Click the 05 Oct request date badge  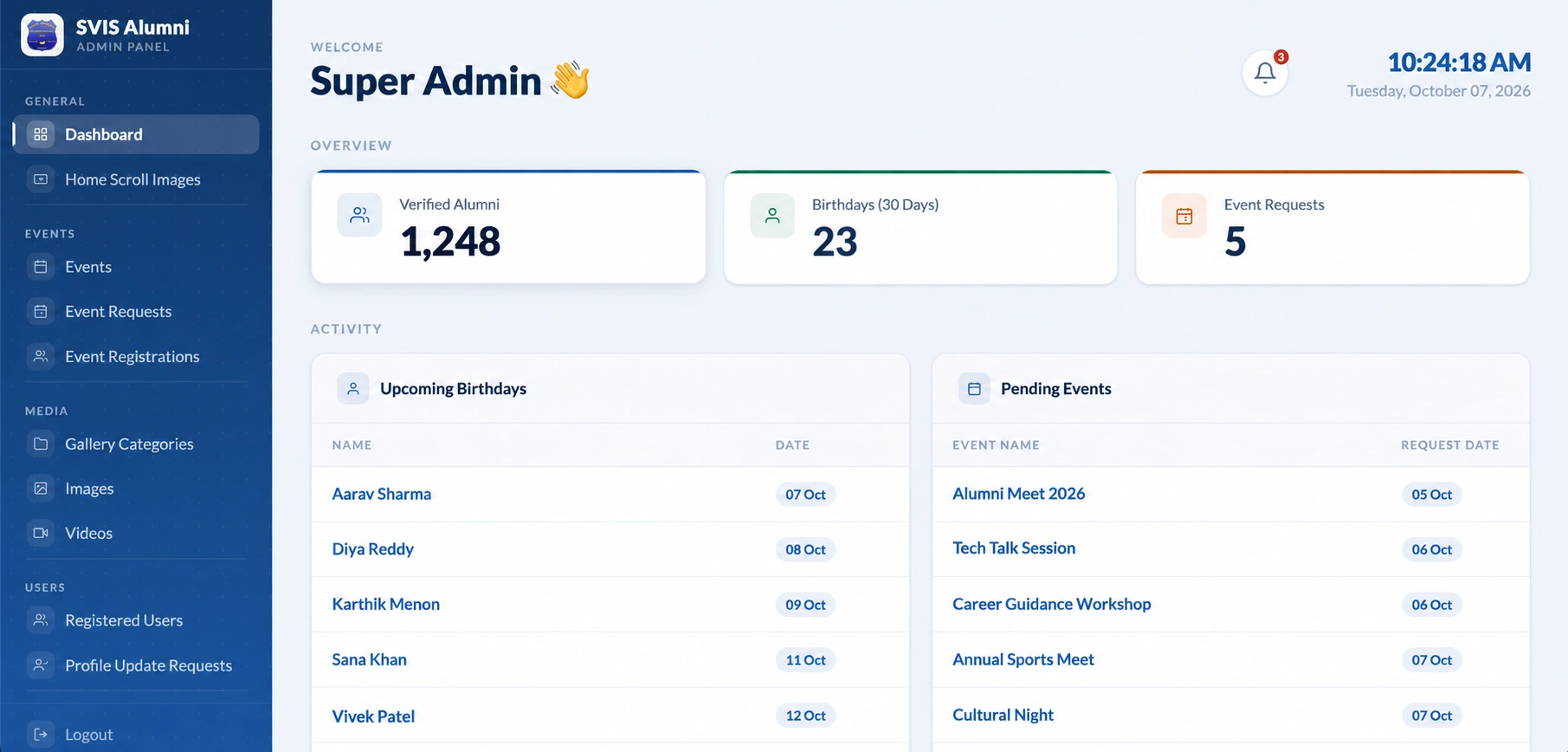[x=1432, y=495]
